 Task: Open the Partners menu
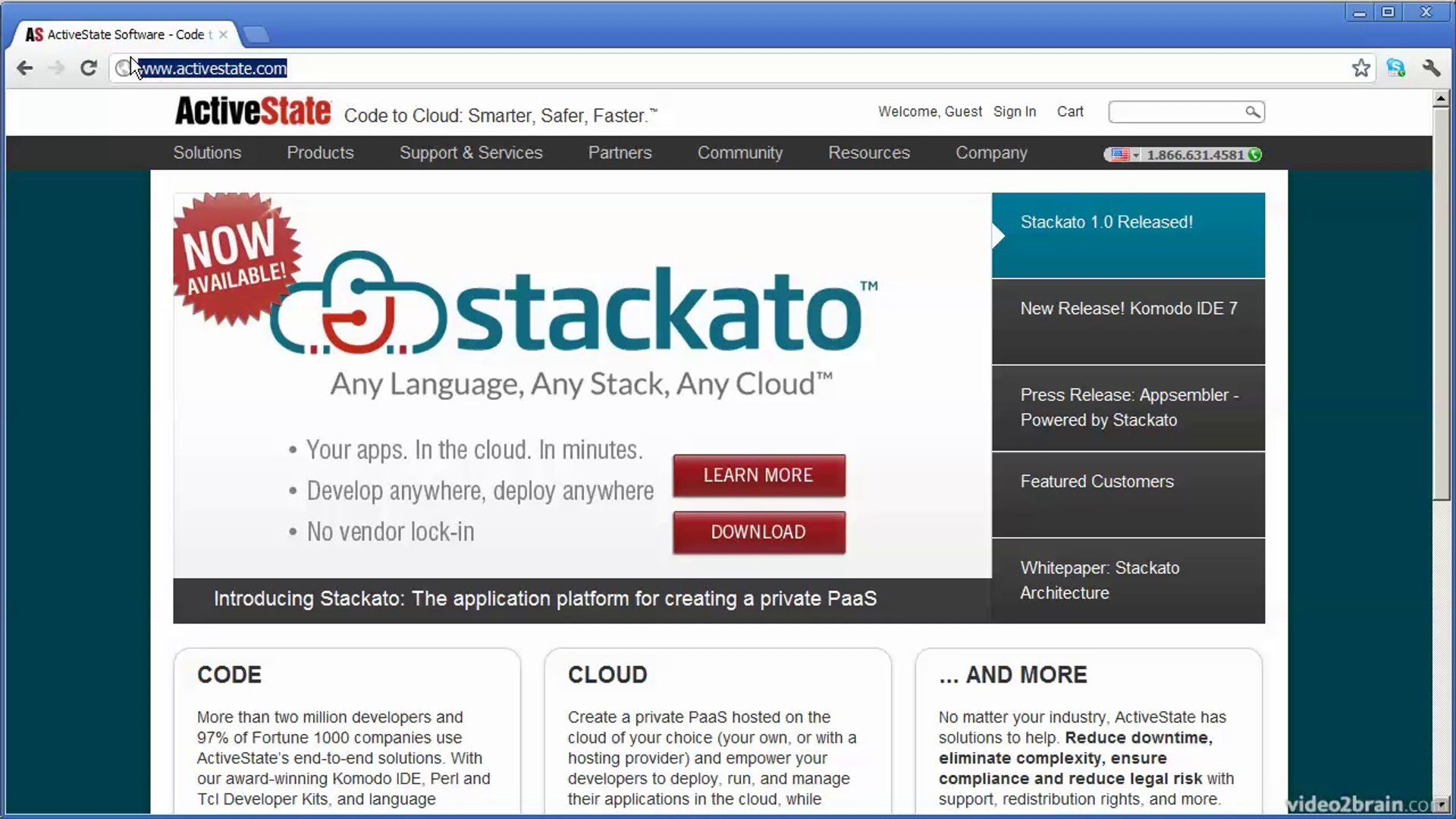click(x=620, y=152)
